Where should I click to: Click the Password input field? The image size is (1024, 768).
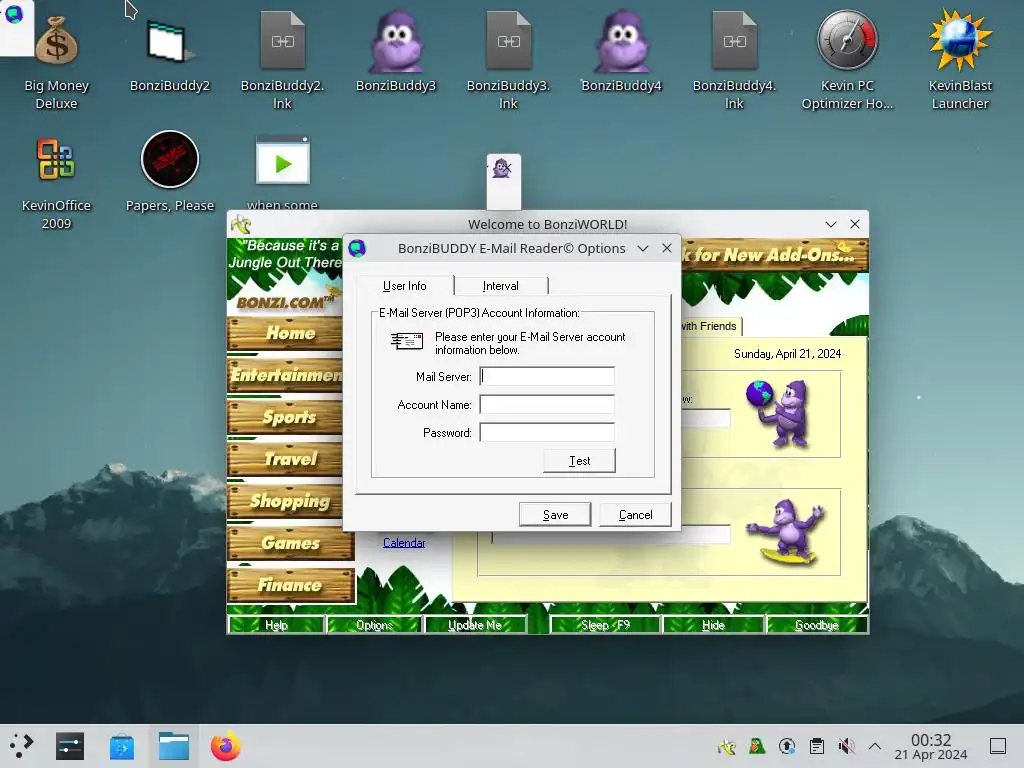tap(547, 432)
